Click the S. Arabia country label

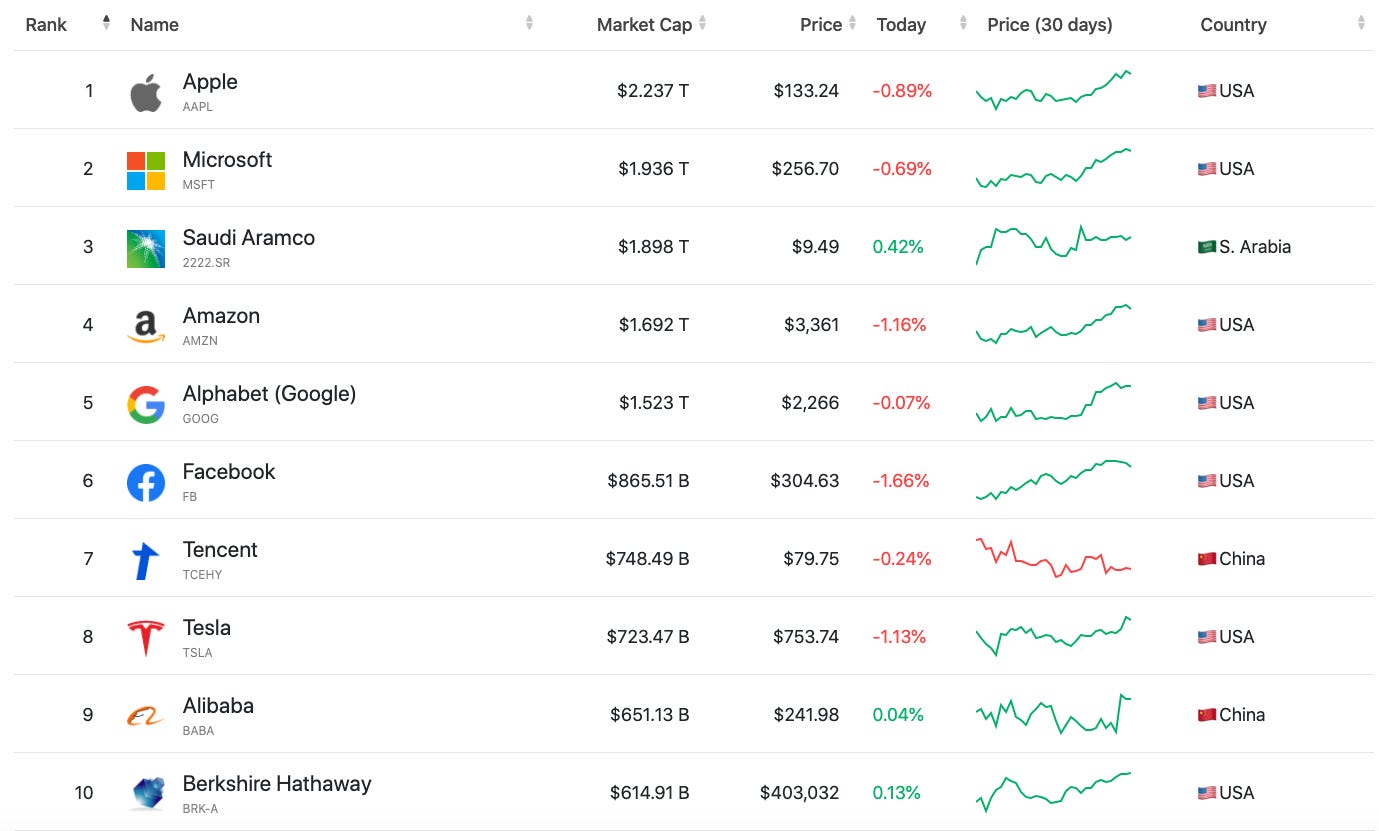click(x=1255, y=247)
